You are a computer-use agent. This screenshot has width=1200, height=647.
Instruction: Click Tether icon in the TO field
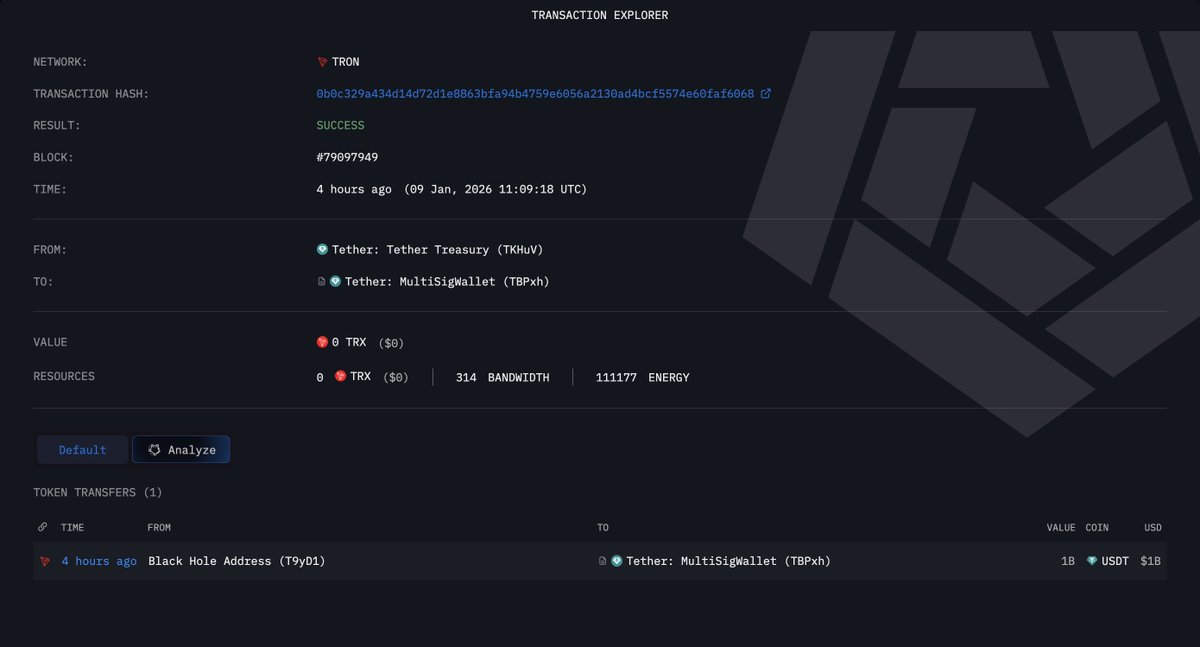pos(335,281)
